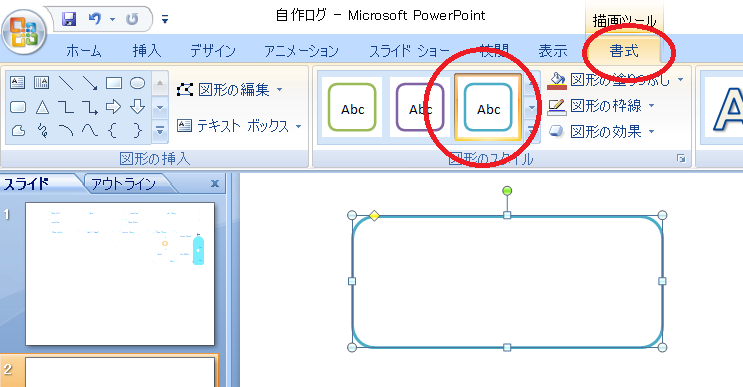Viewport: 743px width, 387px height.
Task: Apply the purple outline Abc shape style
Action: 420,107
